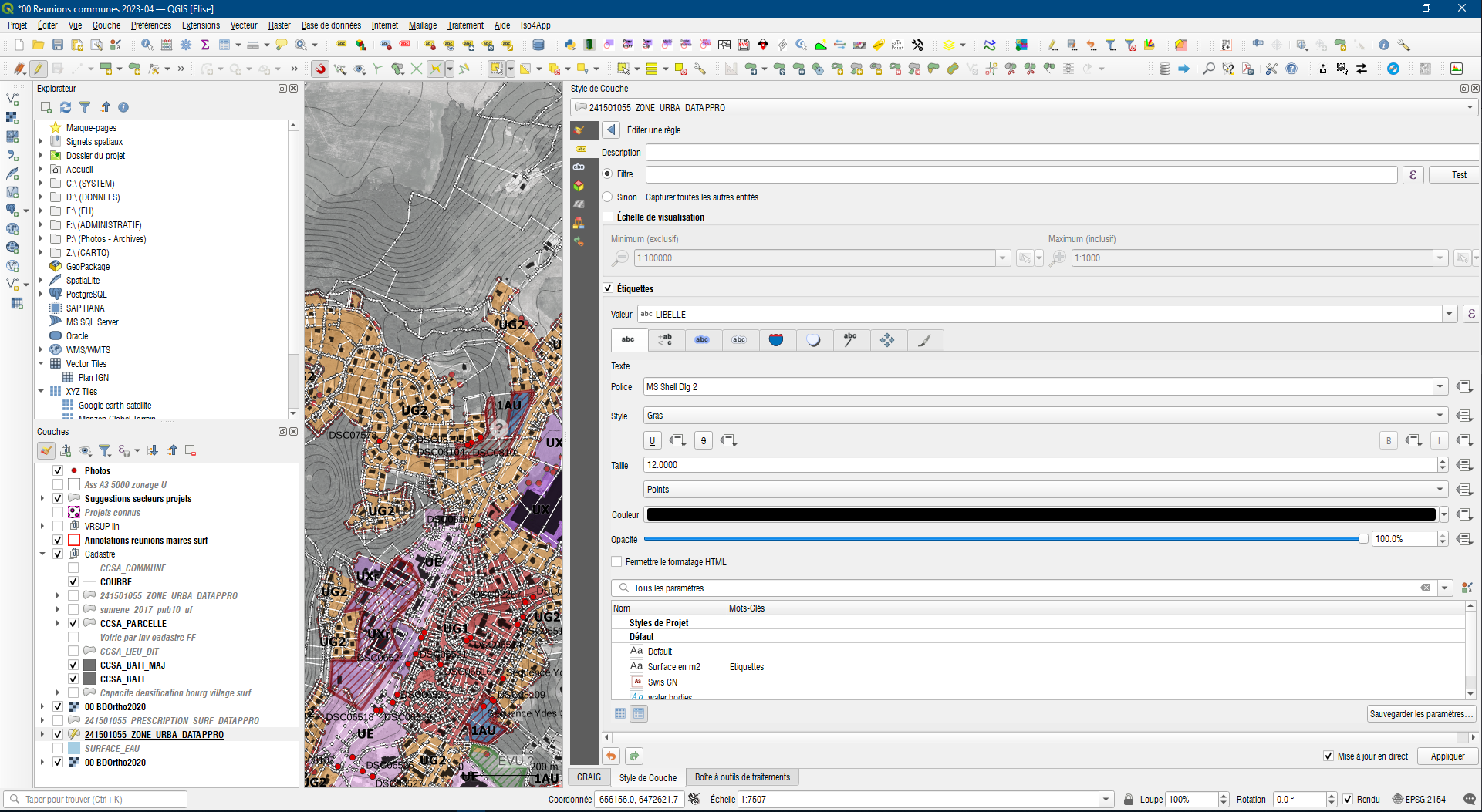Open the field calculator
This screenshot has width=1482, height=812.
(166, 45)
